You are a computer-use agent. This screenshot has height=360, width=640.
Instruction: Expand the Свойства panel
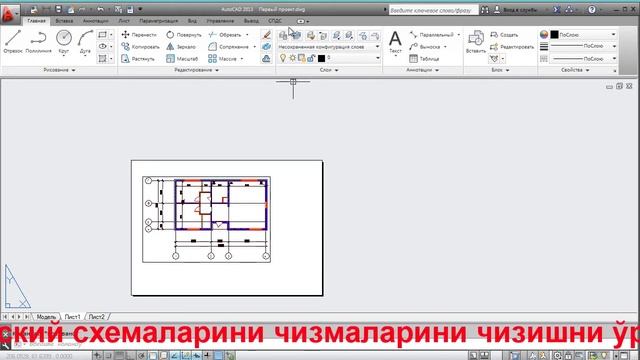pos(575,70)
